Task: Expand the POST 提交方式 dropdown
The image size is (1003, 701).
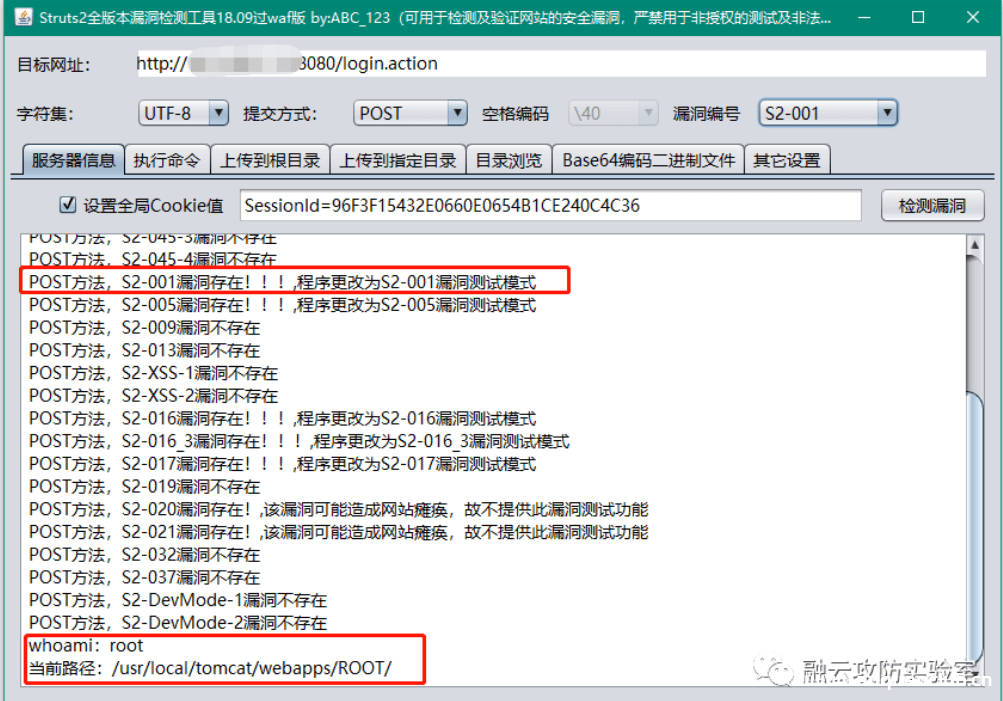Action: point(456,113)
